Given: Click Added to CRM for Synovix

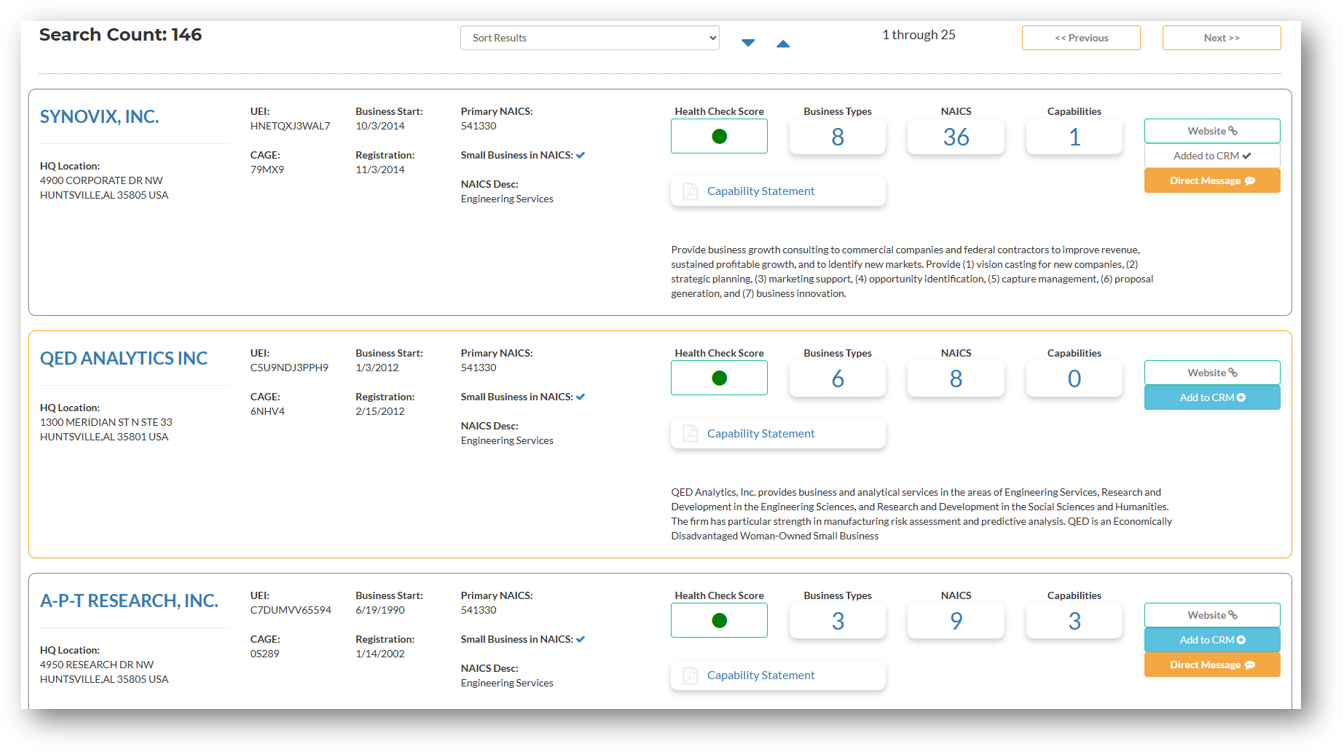Looking at the screenshot, I should tap(1212, 156).
